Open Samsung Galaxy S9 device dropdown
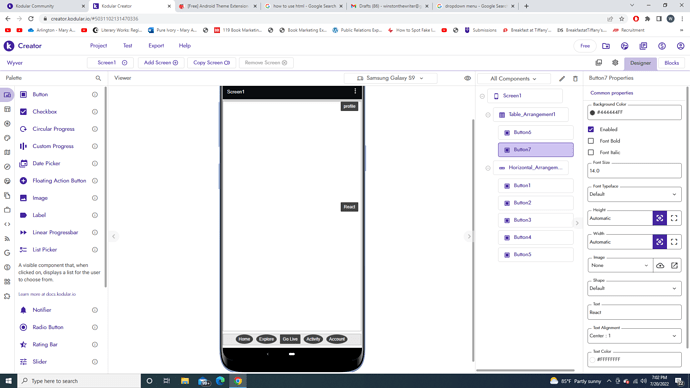Viewport: 690px width, 388px height. click(390, 78)
